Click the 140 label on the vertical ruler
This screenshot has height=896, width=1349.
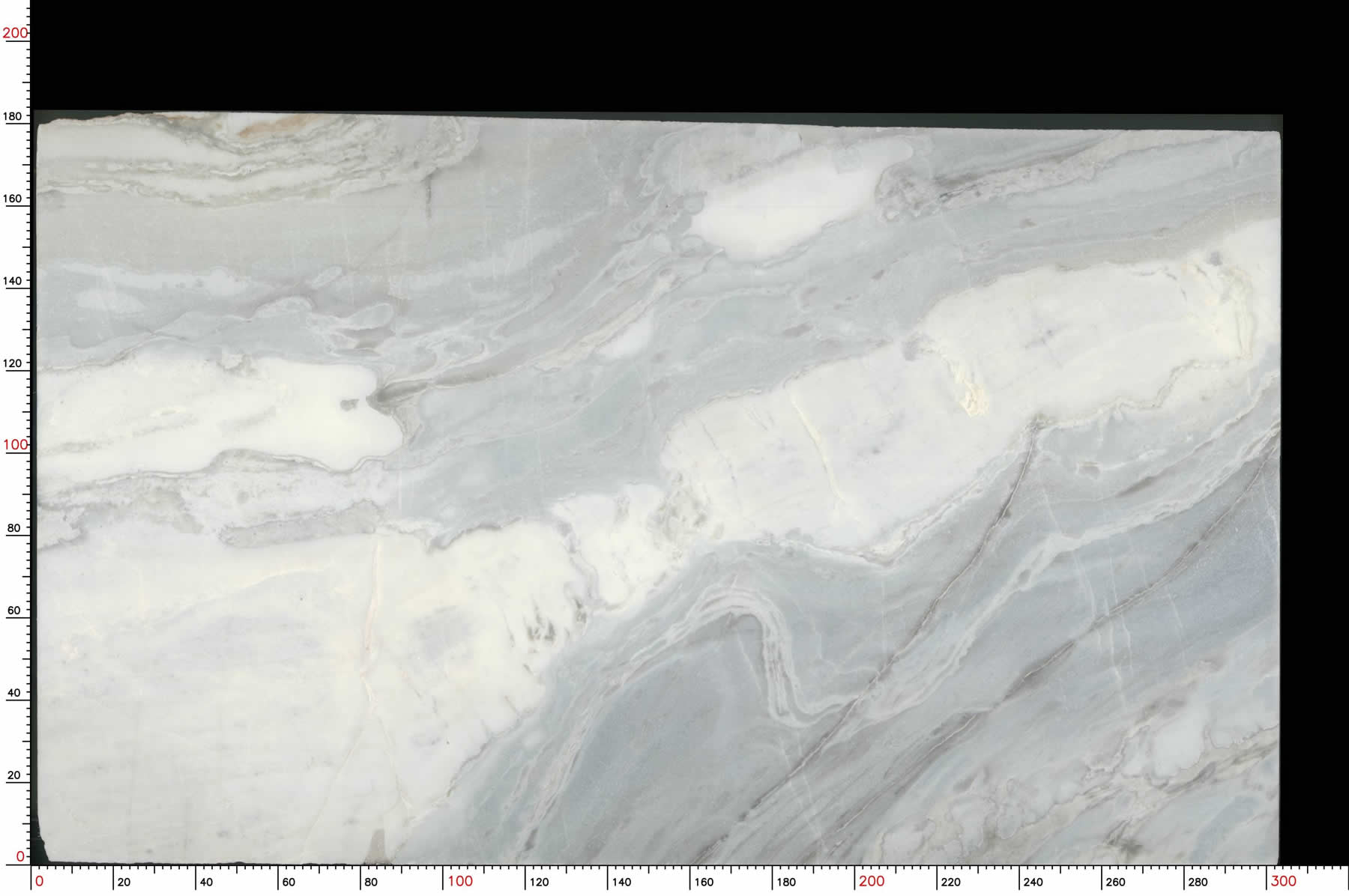(x=13, y=282)
